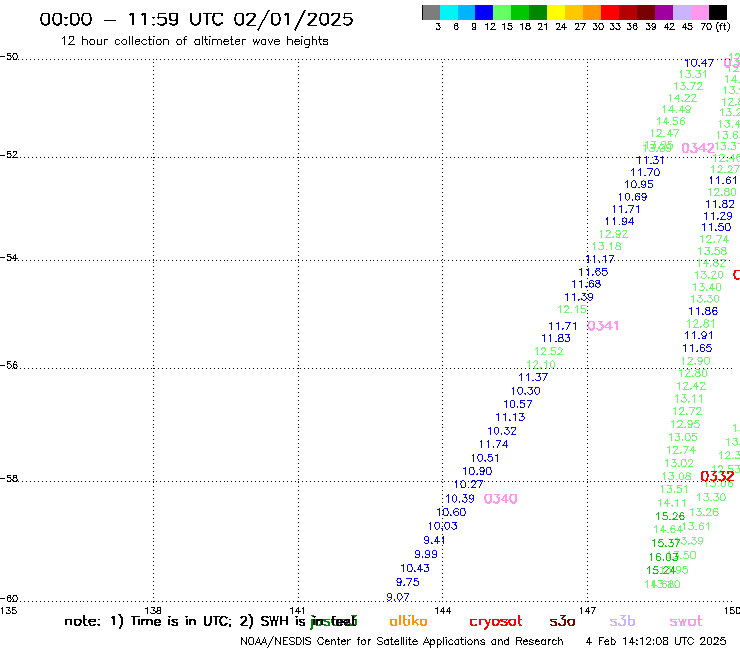
Task: Click the orange 'altika' satellite label
Action: (408, 621)
